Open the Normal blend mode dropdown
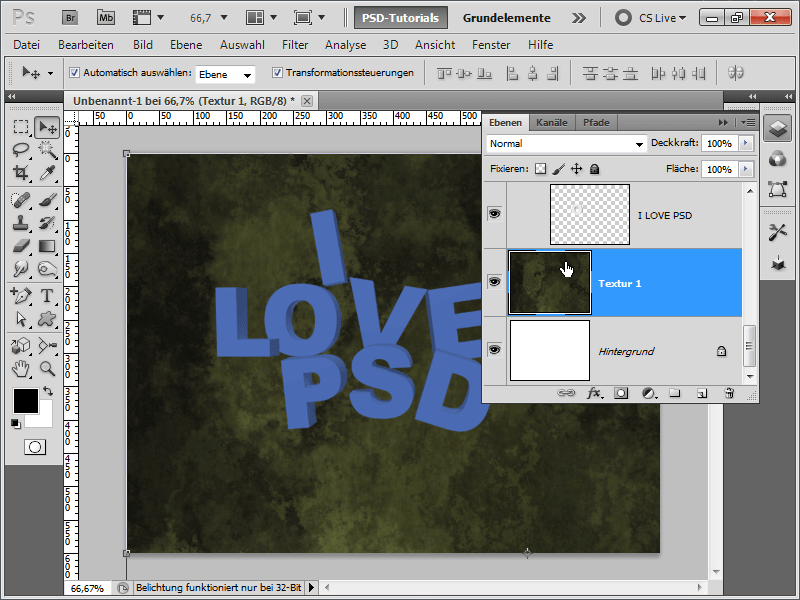The height and width of the screenshot is (600, 800). [566, 144]
